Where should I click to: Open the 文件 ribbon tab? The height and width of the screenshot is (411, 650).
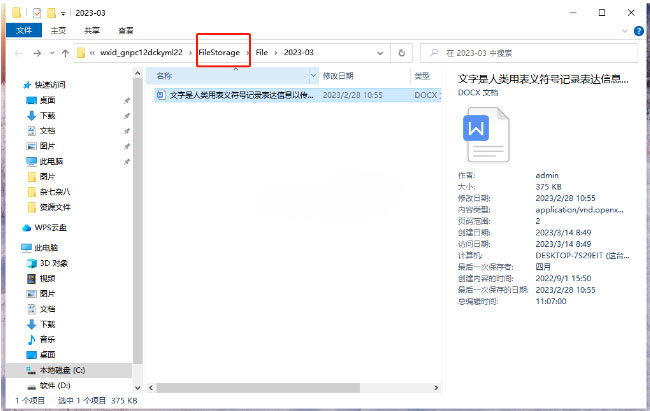click(x=24, y=30)
